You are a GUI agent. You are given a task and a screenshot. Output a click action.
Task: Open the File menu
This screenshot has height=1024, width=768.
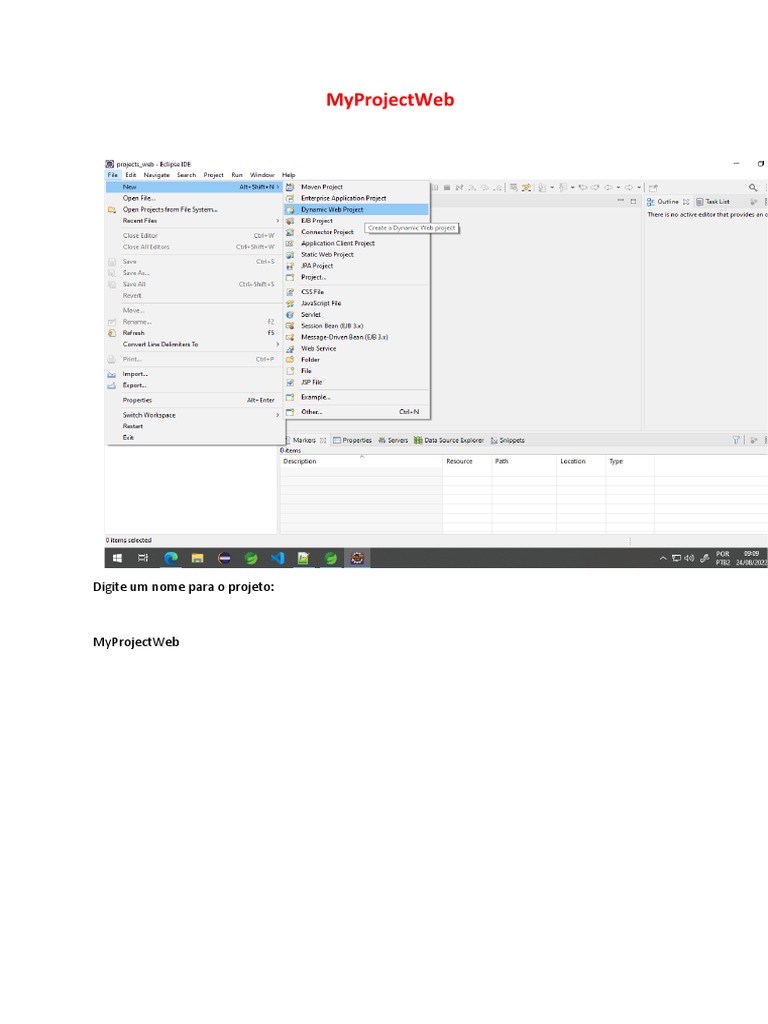(112, 175)
